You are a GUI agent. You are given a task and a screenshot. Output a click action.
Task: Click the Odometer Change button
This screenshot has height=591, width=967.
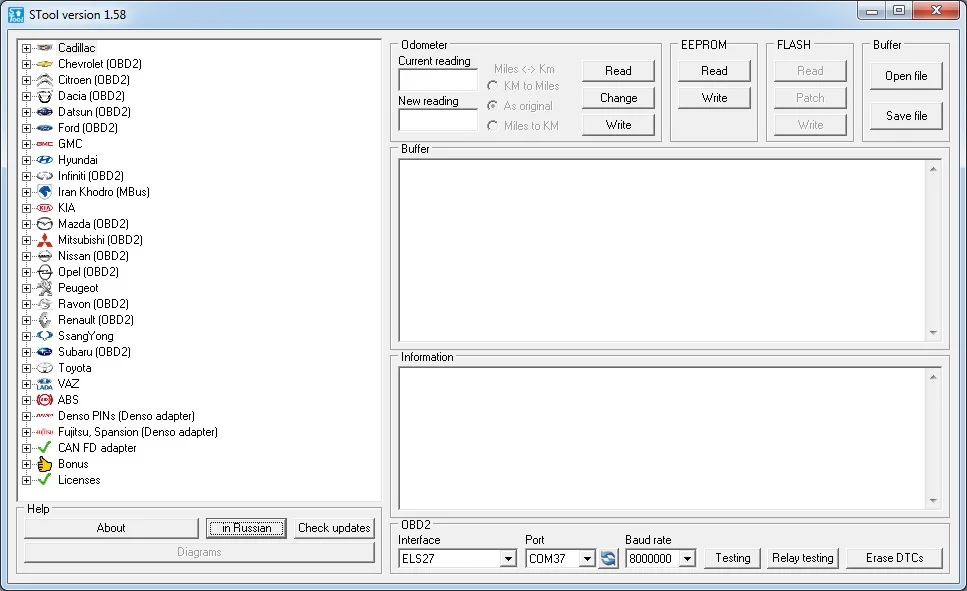point(618,97)
